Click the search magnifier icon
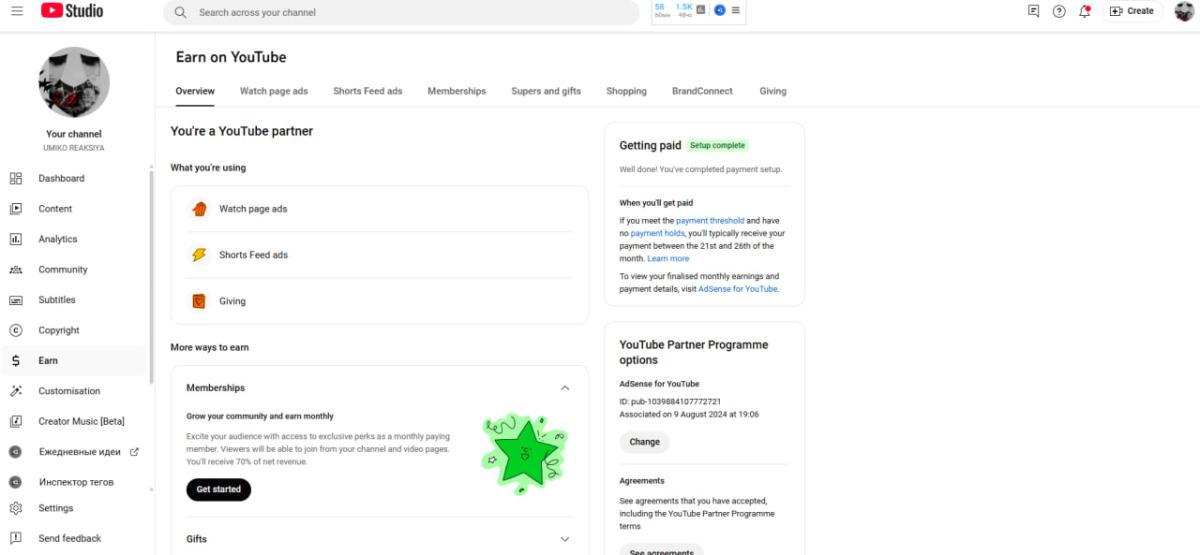Image resolution: width=1200 pixels, height=555 pixels. coord(180,12)
